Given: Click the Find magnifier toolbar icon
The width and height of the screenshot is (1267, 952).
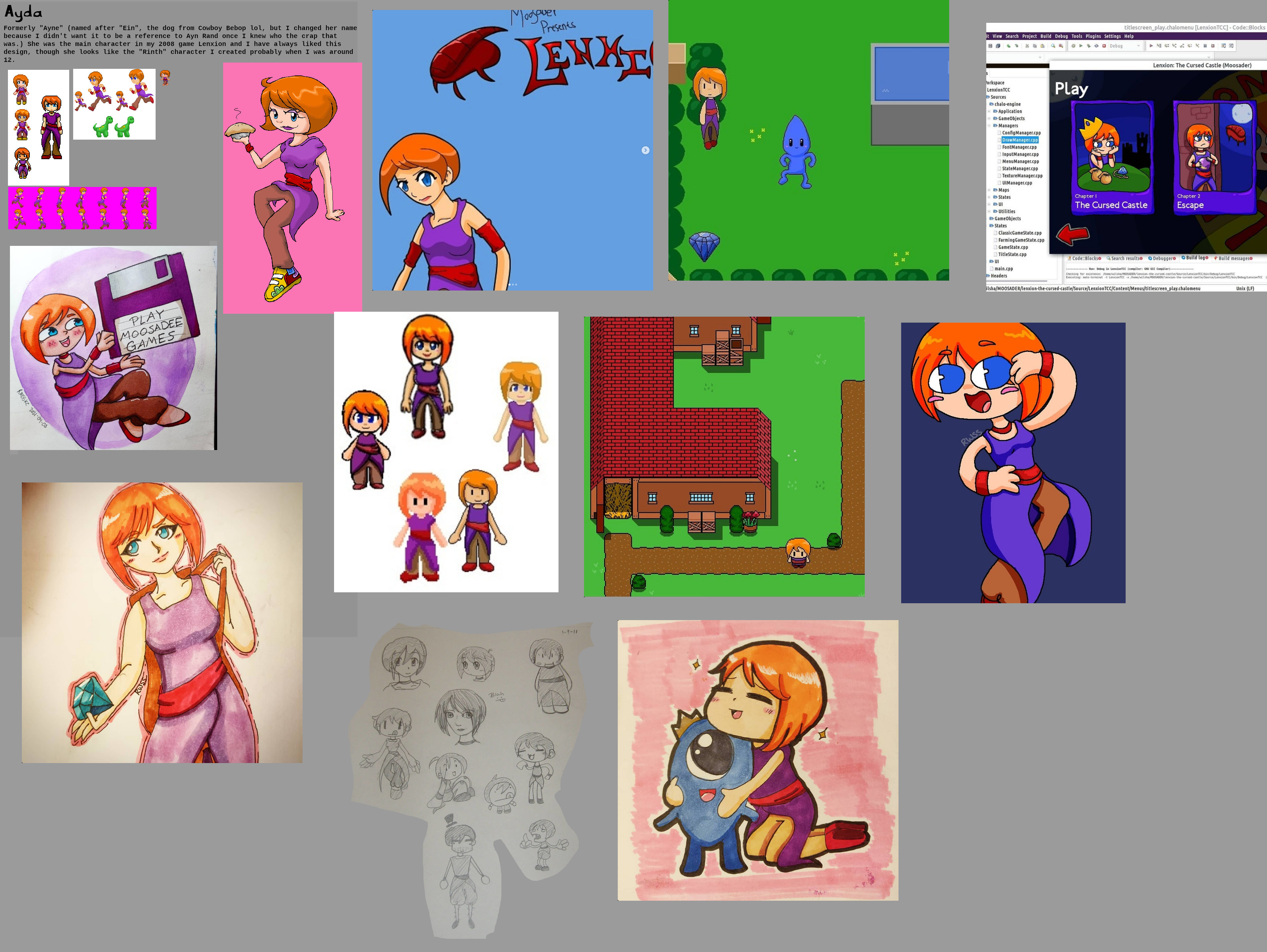Looking at the screenshot, I should 1053,46.
